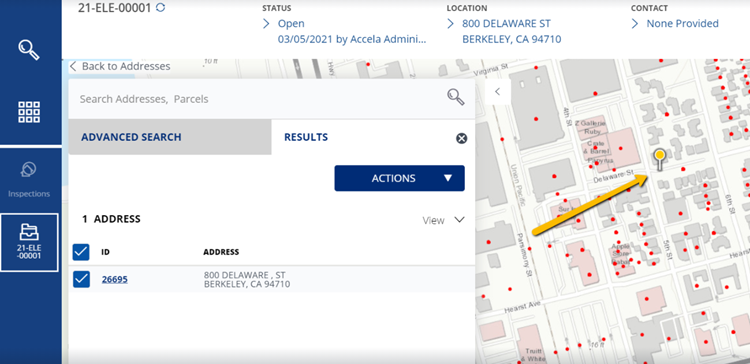Click the address search magnifier icon
This screenshot has height=364, width=750.
pos(455,97)
